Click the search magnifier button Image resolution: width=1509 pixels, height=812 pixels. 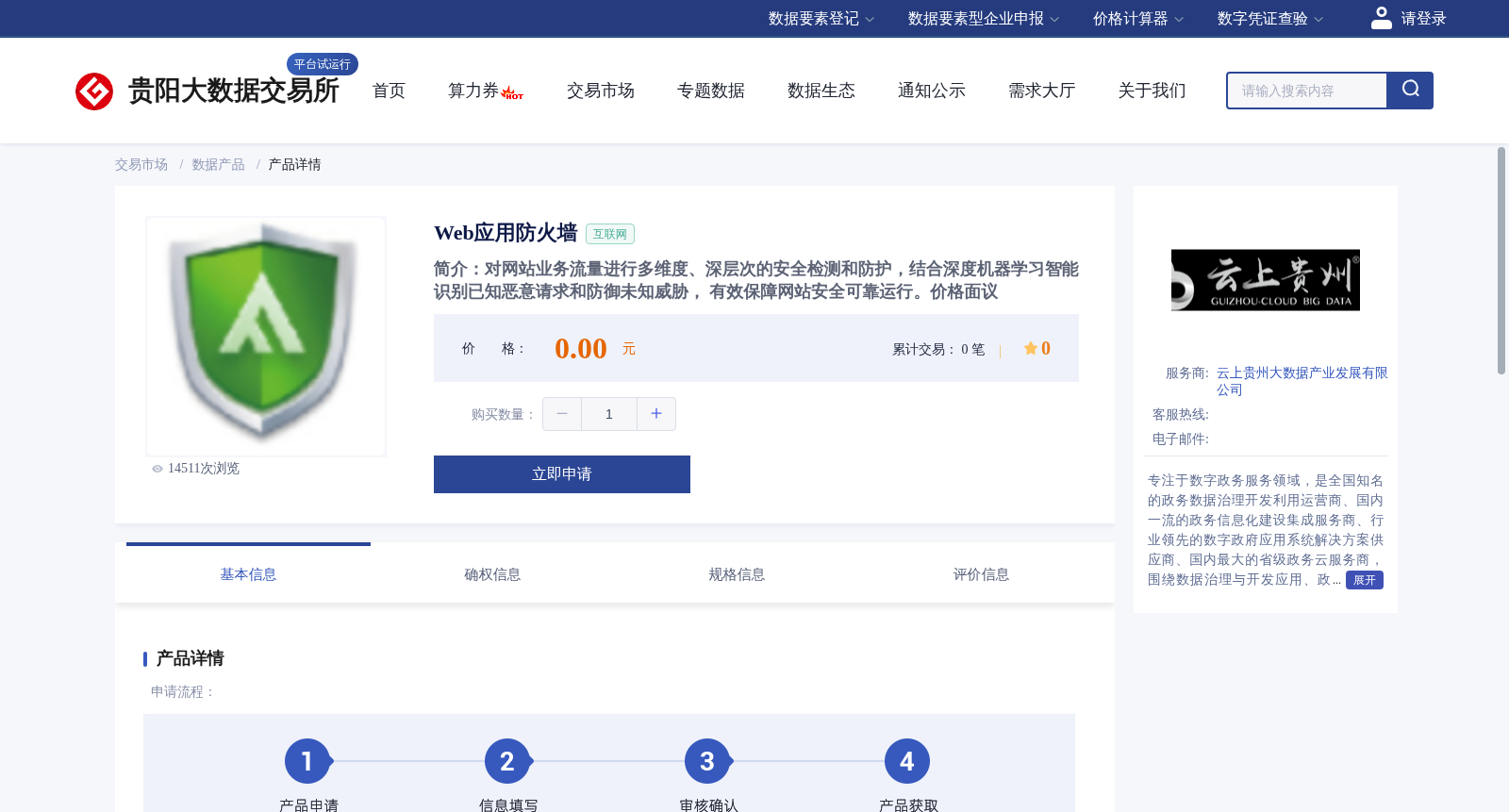[x=1410, y=91]
